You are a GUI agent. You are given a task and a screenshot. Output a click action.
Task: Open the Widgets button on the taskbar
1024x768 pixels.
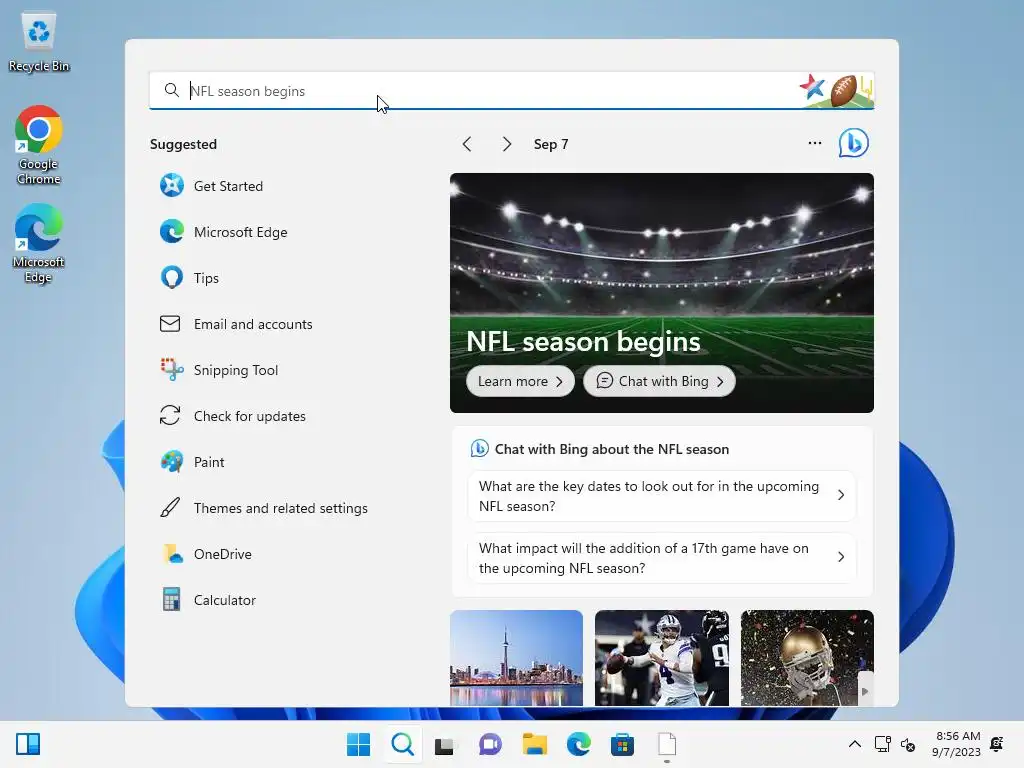pyautogui.click(x=28, y=744)
